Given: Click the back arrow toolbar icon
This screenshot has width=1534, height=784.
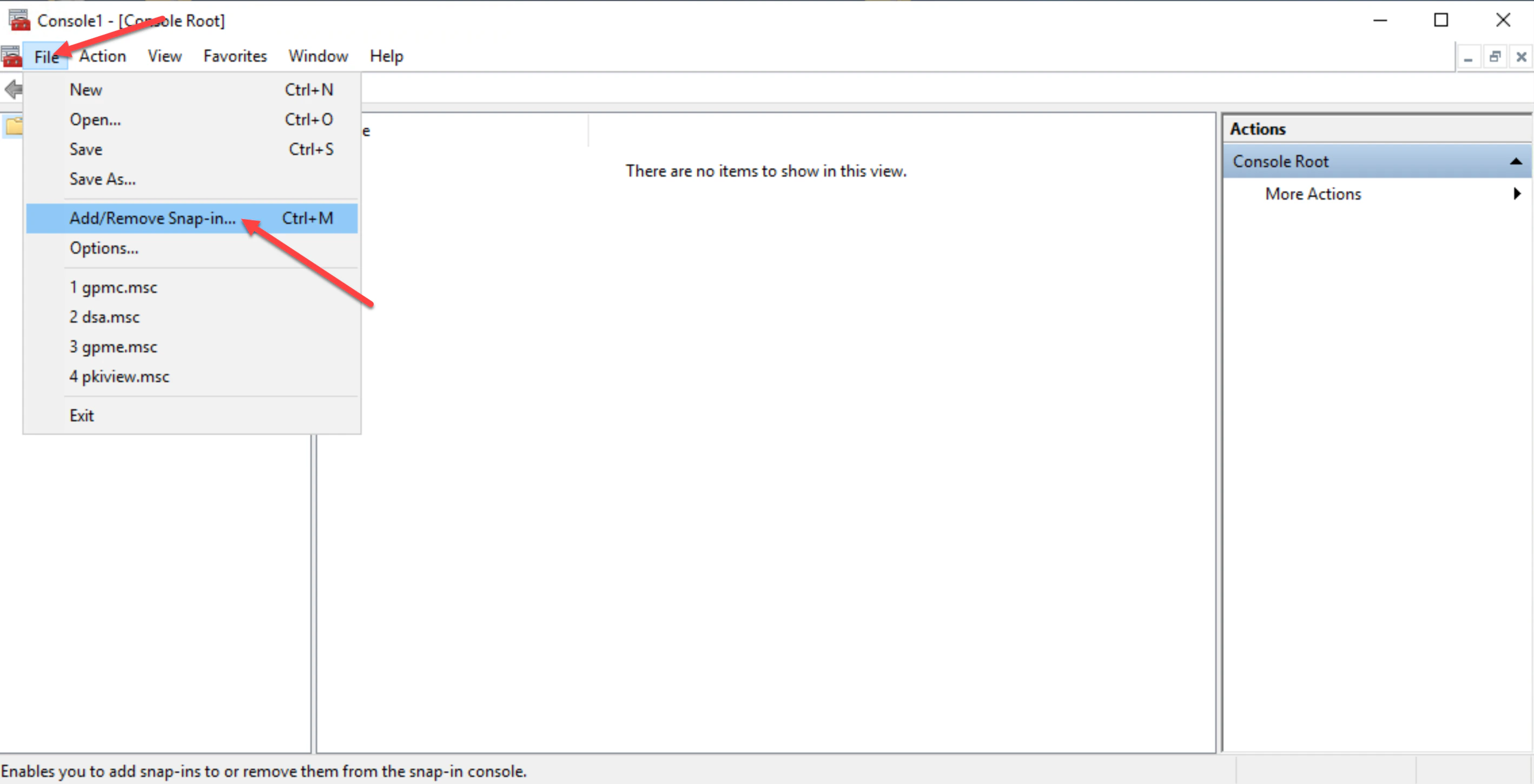Looking at the screenshot, I should click(x=13, y=90).
